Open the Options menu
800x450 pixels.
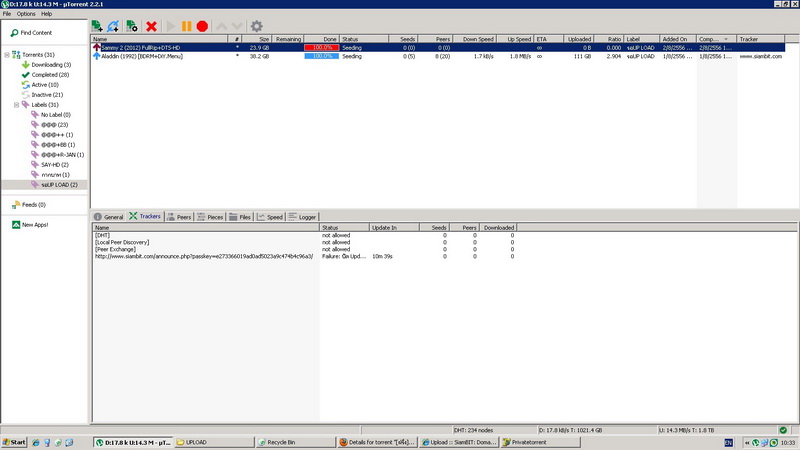point(26,14)
